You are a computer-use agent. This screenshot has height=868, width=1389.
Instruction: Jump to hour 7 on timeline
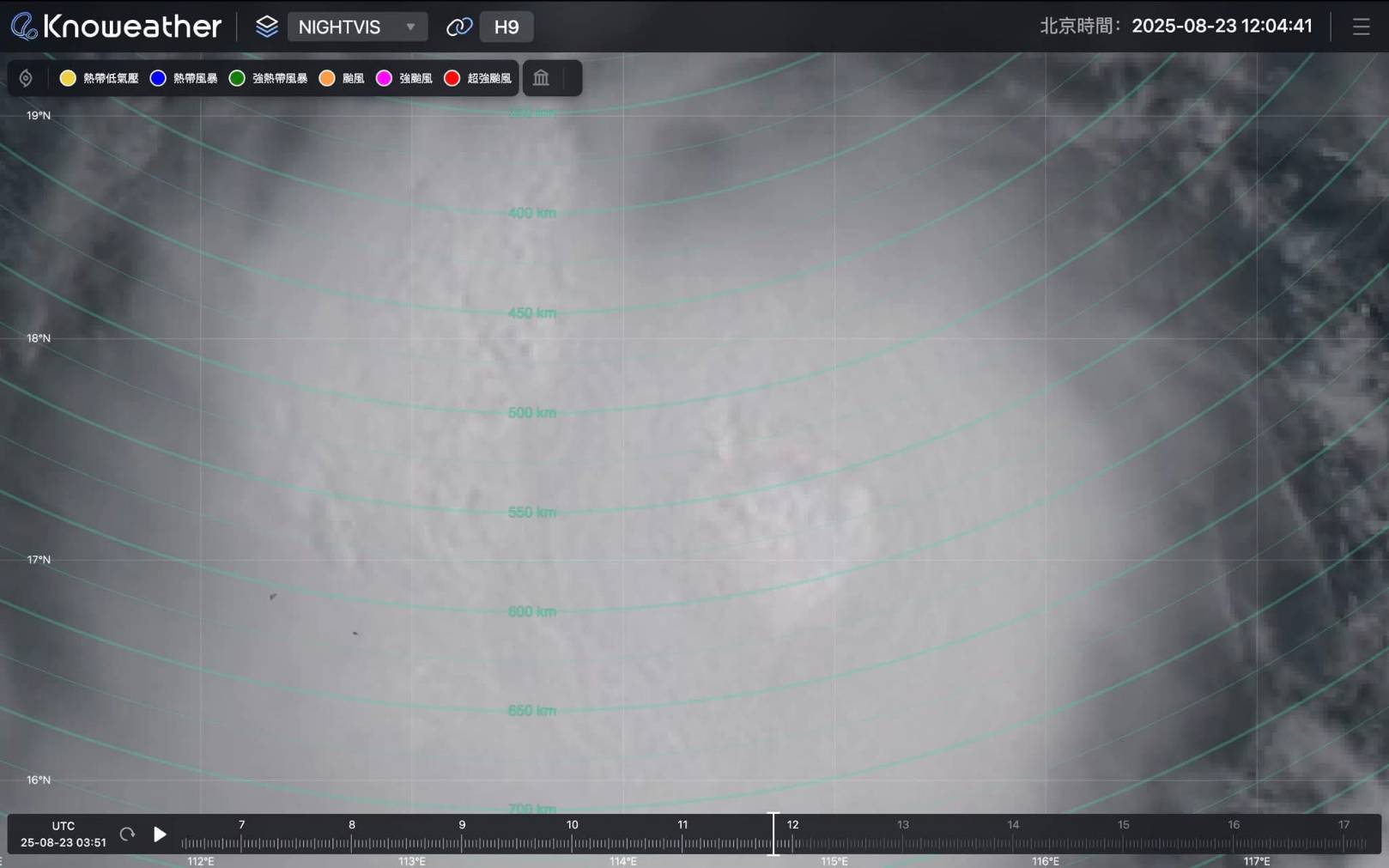[241, 824]
